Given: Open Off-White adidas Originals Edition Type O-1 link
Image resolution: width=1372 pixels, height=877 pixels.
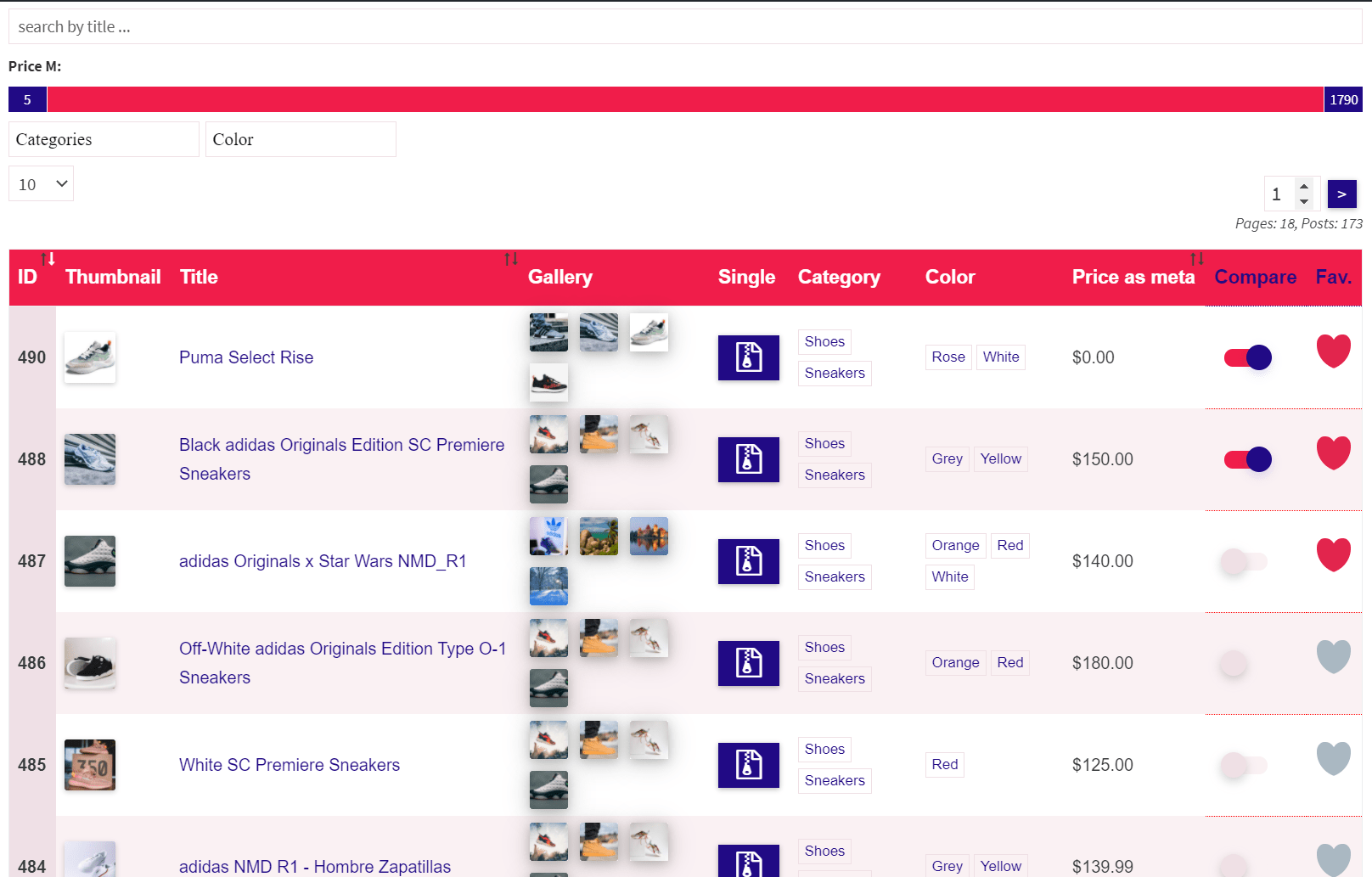Looking at the screenshot, I should tap(343, 663).
